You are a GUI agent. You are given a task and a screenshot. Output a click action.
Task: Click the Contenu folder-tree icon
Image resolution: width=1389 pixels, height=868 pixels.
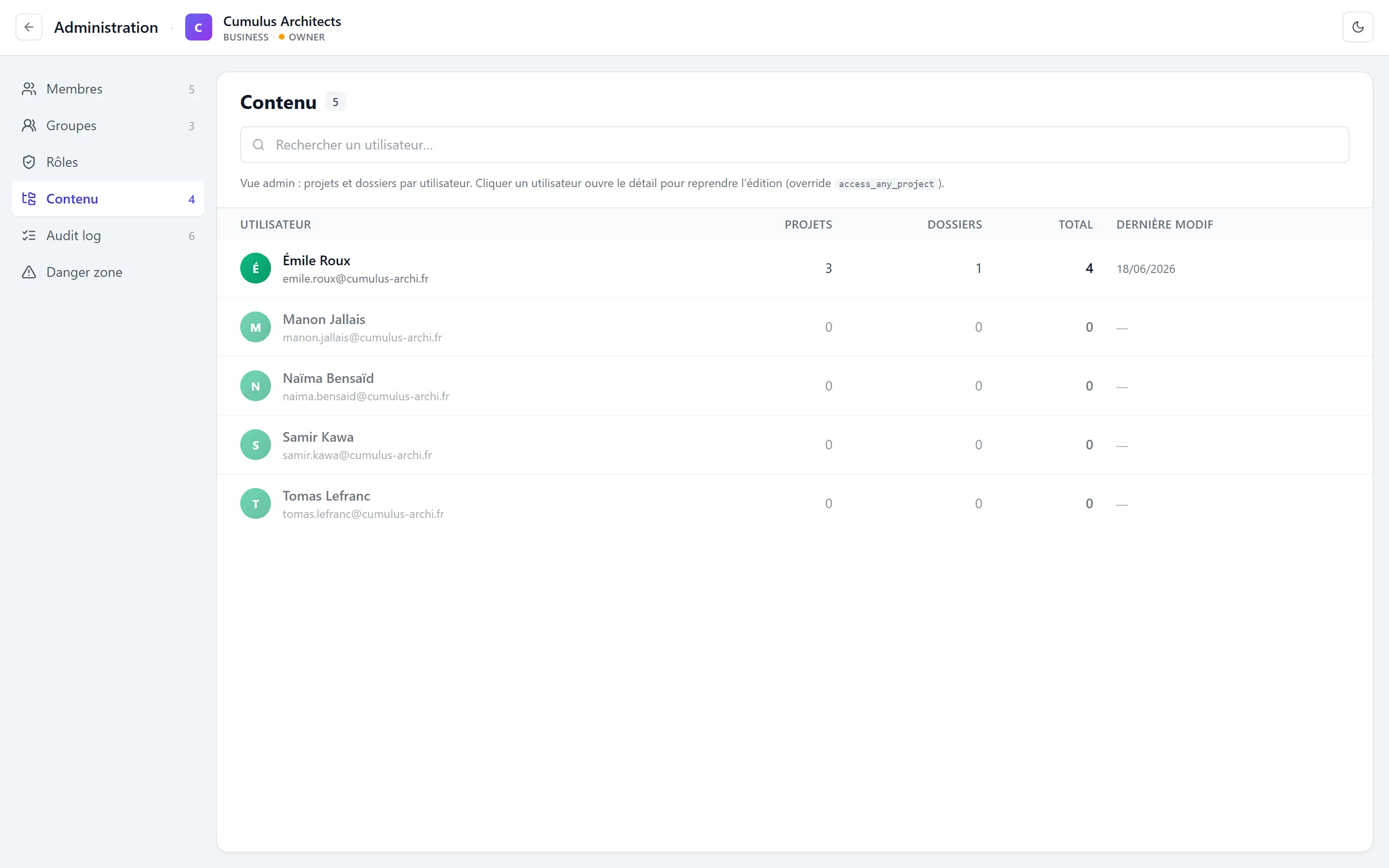point(29,199)
